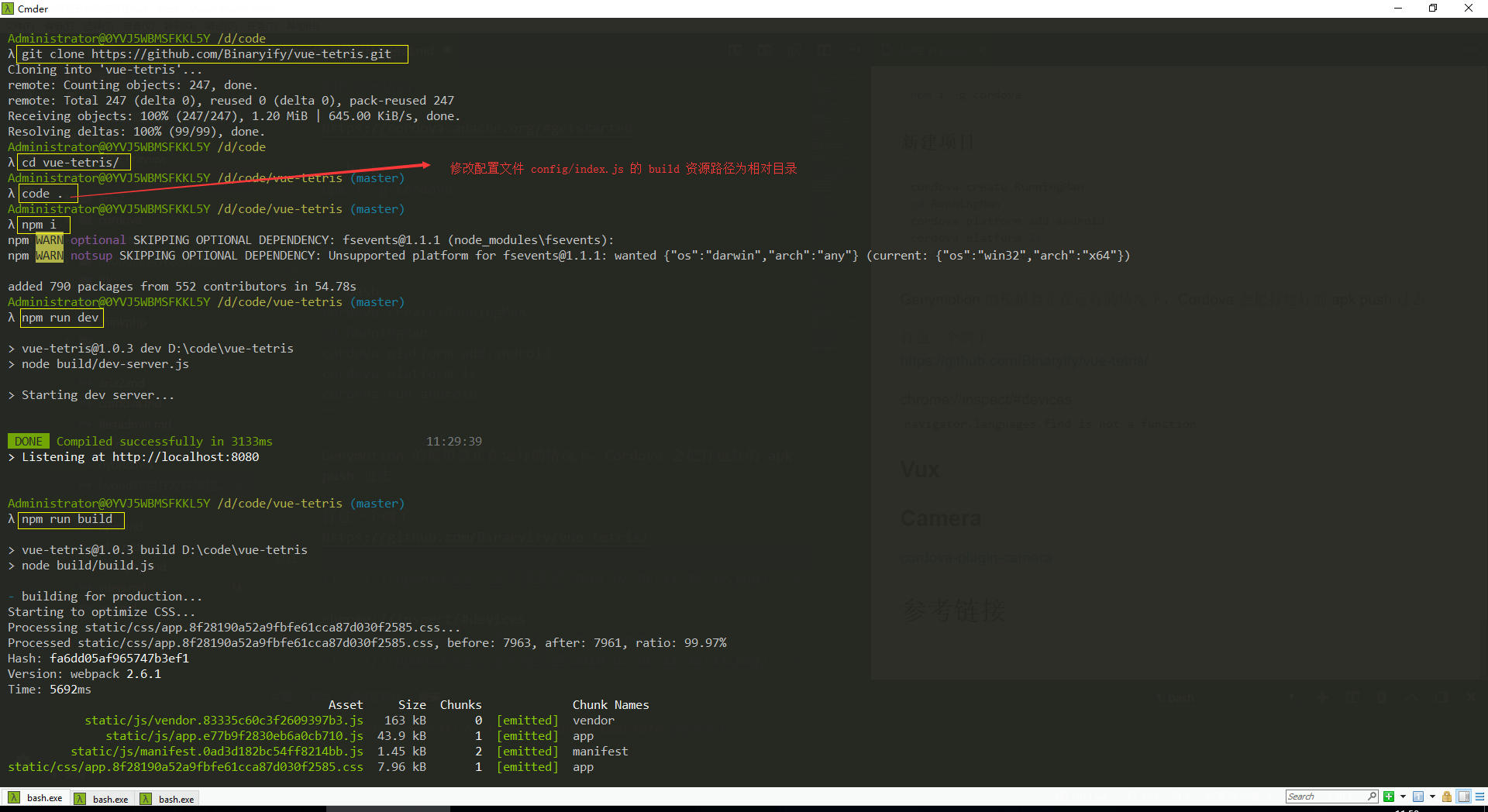Click the '163 kB' size value
Viewport: 1488px width, 812px height.
coord(405,721)
